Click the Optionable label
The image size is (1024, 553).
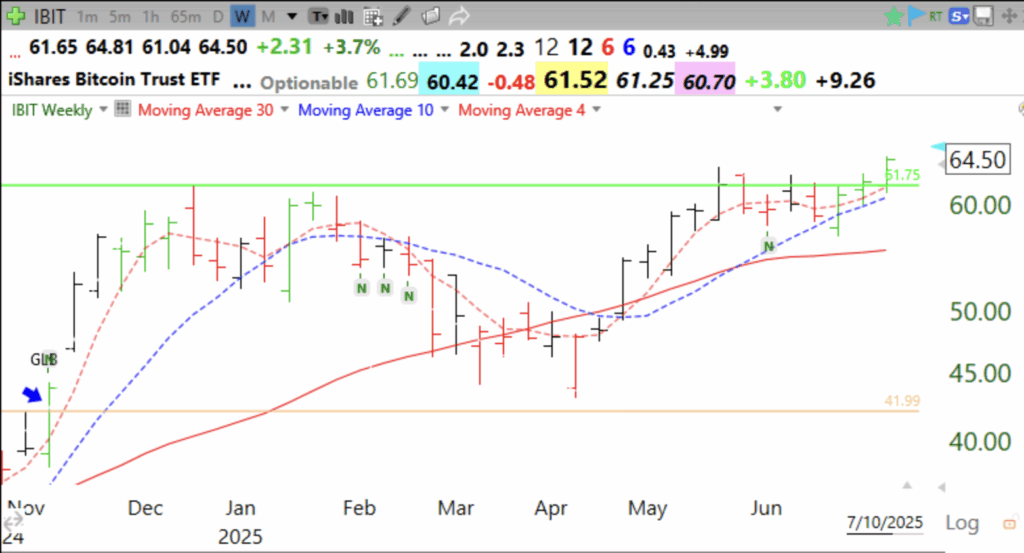[309, 83]
